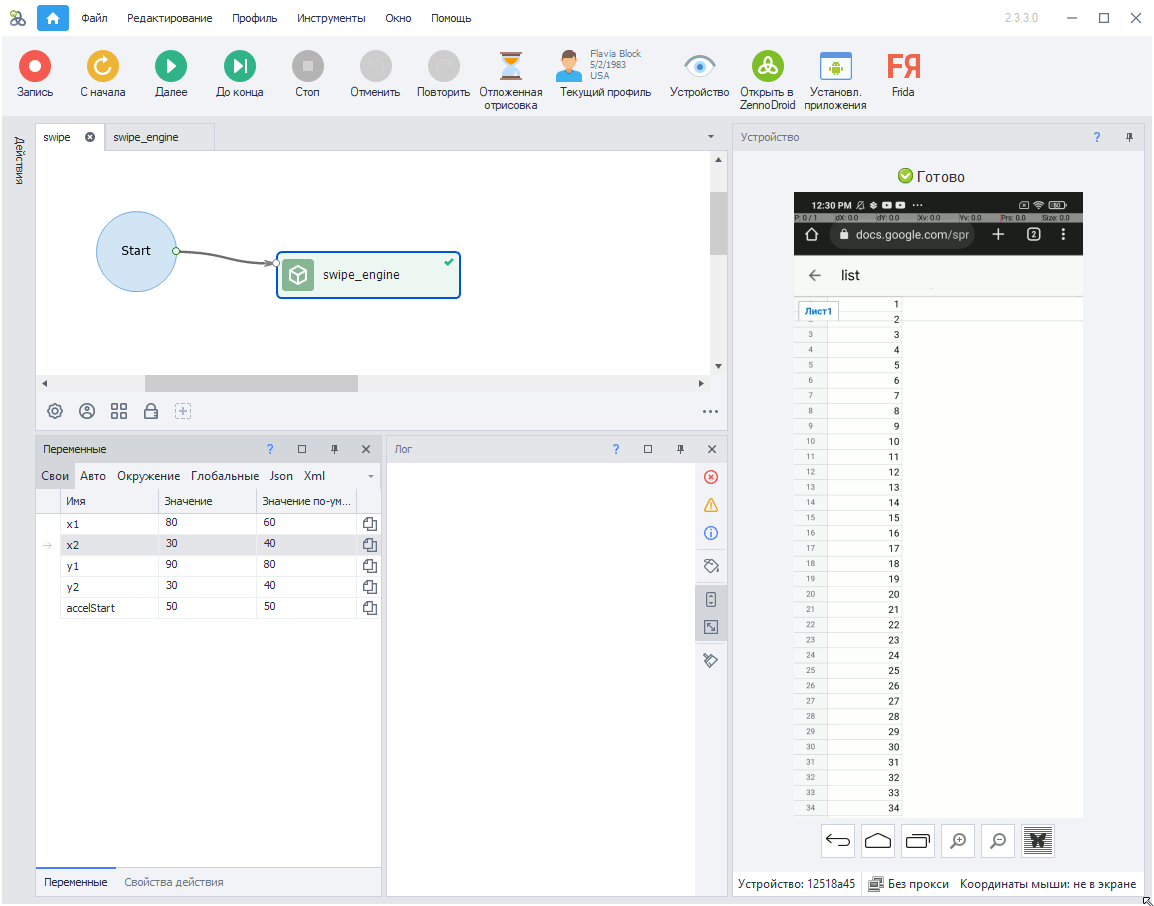Open the canvas settings gear icon
The height and width of the screenshot is (906, 1154).
click(x=55, y=411)
